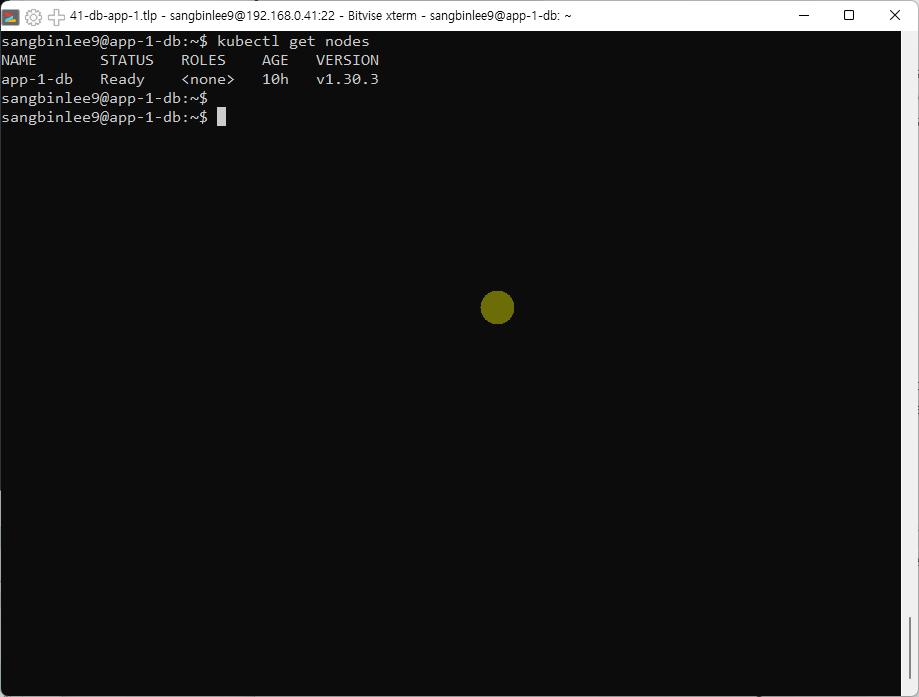Click the window title '41-db-app-1.tlp' text
The height and width of the screenshot is (697, 919).
pos(113,16)
